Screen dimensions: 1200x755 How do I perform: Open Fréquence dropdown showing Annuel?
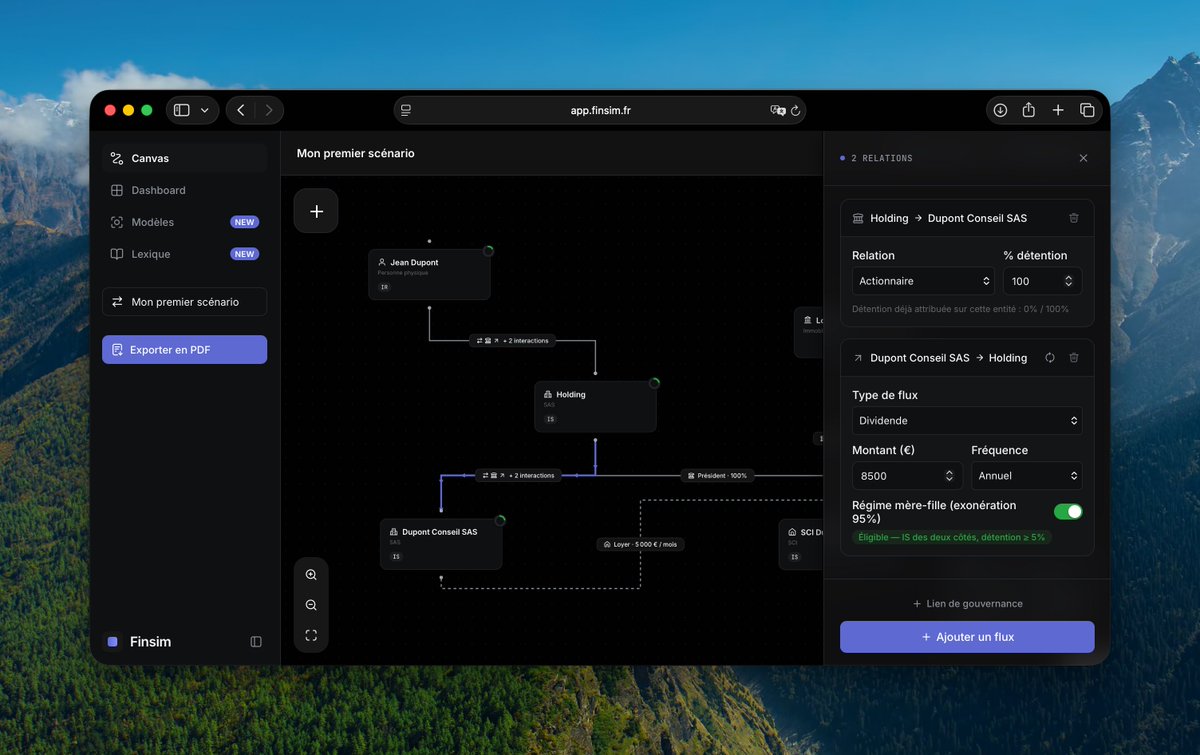1027,476
